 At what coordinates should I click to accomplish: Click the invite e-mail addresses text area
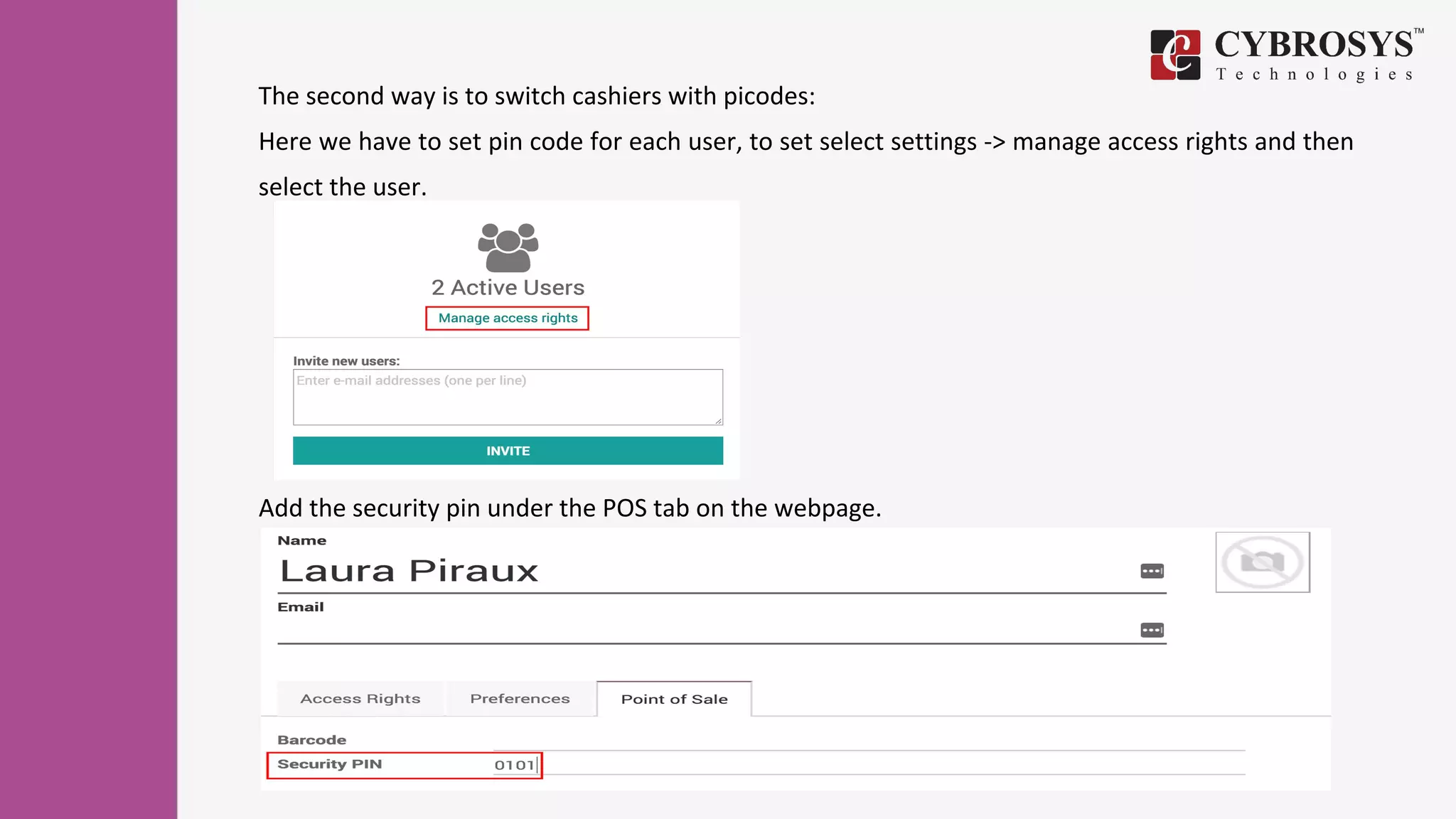(508, 397)
